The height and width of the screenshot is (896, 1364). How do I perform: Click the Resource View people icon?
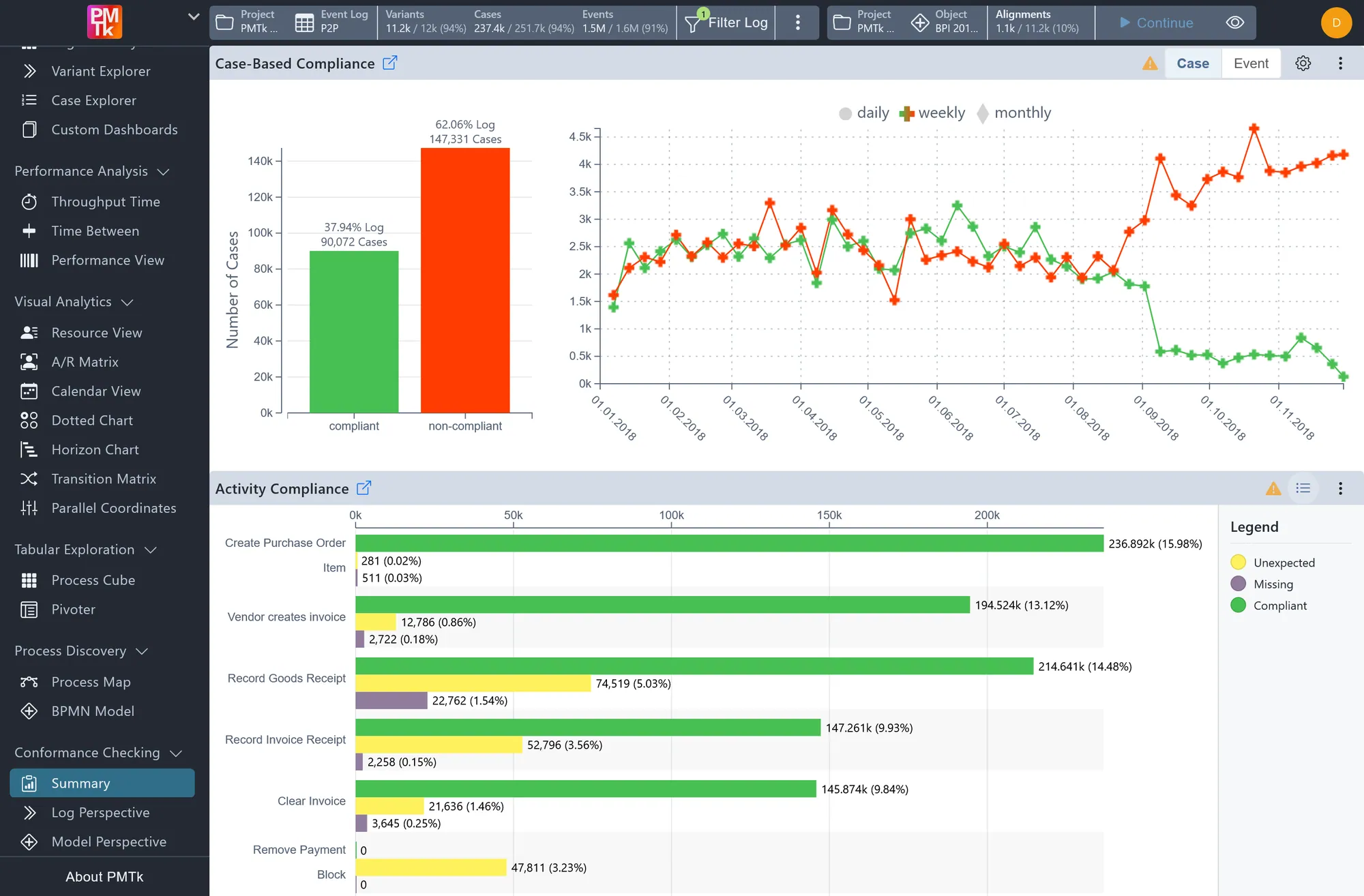coord(29,333)
